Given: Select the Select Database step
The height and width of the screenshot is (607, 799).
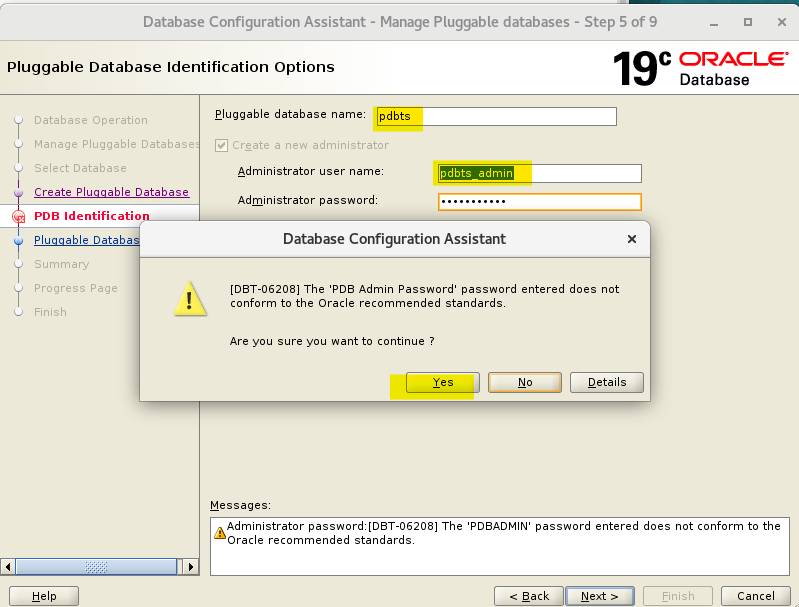Looking at the screenshot, I should tap(80, 168).
